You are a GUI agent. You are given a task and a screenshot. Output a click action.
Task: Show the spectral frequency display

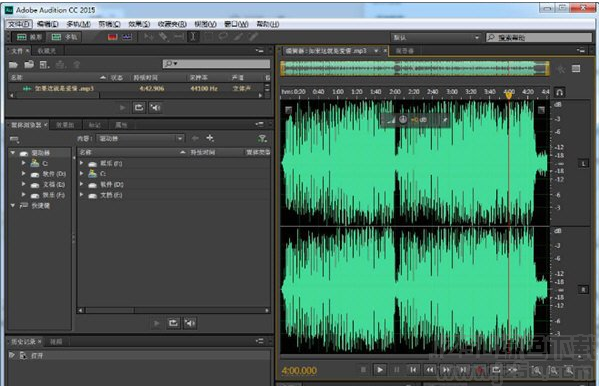[x=112, y=37]
